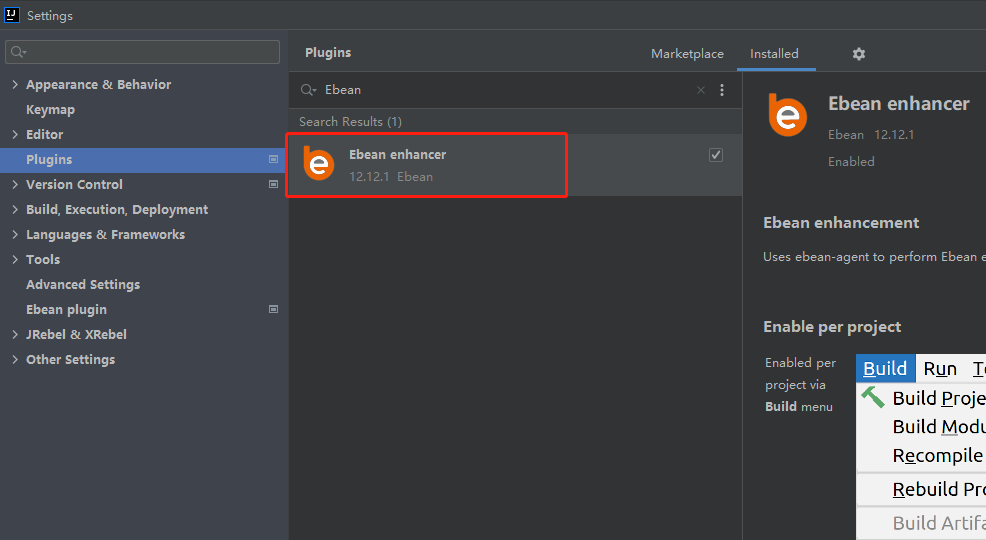The image size is (986, 540).
Task: Click version 12.12.1 in details panel
Action: click(894, 135)
